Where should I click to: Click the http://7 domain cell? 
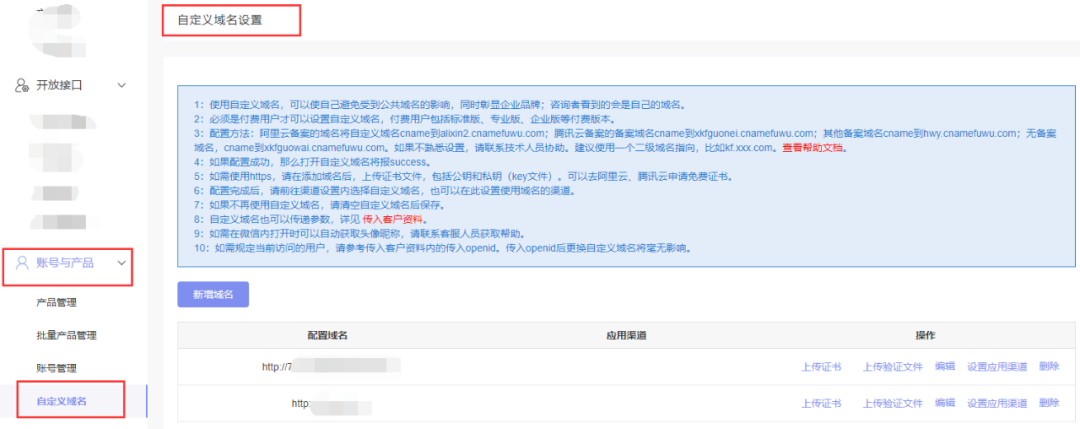click(331, 366)
